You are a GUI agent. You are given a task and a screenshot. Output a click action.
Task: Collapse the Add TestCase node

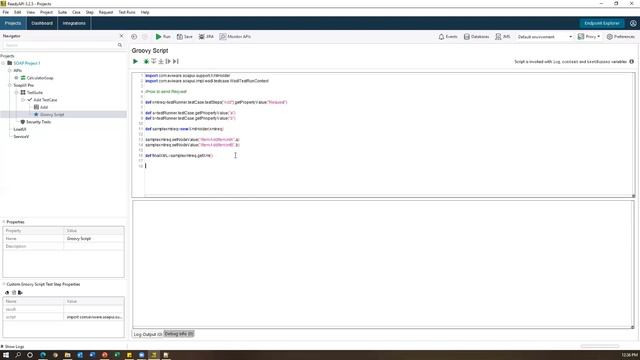pyautogui.click(x=23, y=100)
